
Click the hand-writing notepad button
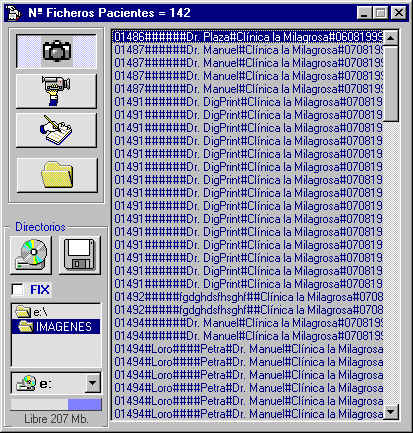click(x=56, y=130)
